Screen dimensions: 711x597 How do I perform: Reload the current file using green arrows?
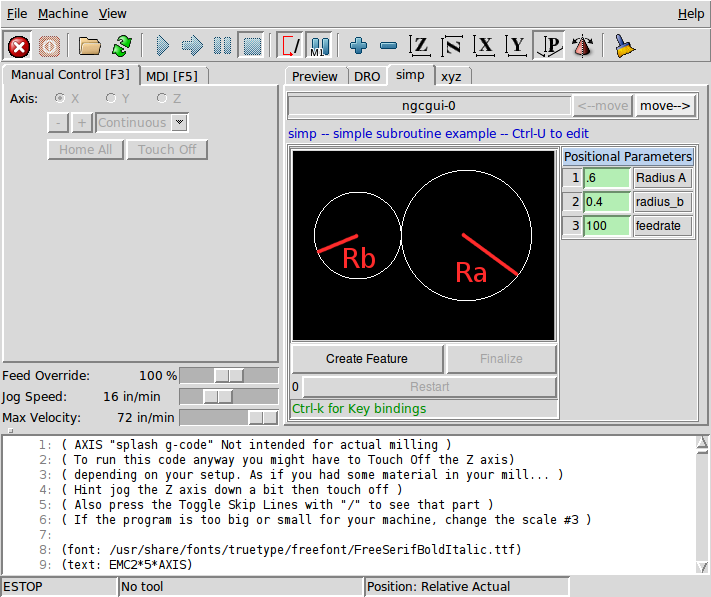coord(122,46)
